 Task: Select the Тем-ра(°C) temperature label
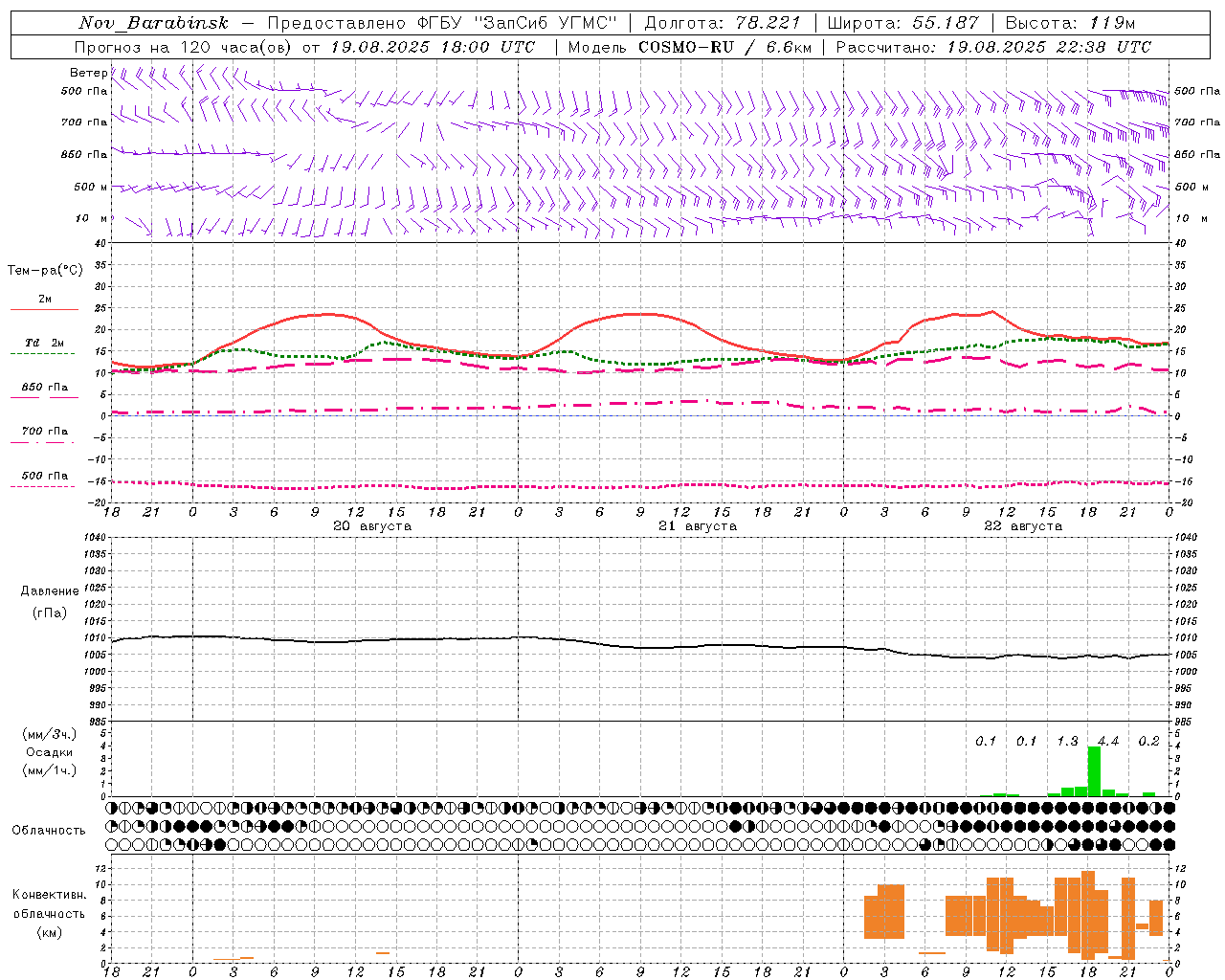pyautogui.click(x=45, y=271)
